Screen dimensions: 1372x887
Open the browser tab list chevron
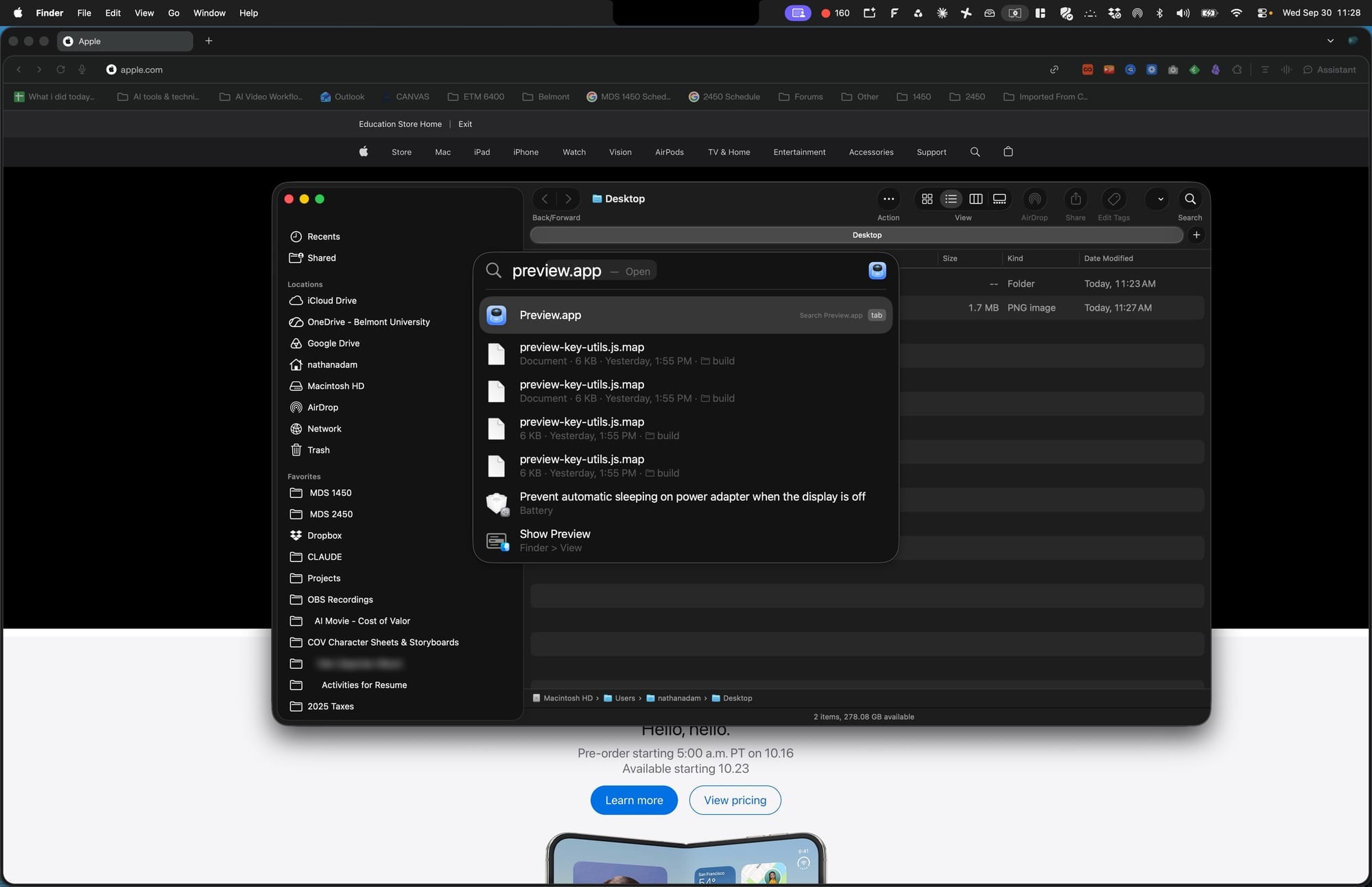coord(1330,41)
